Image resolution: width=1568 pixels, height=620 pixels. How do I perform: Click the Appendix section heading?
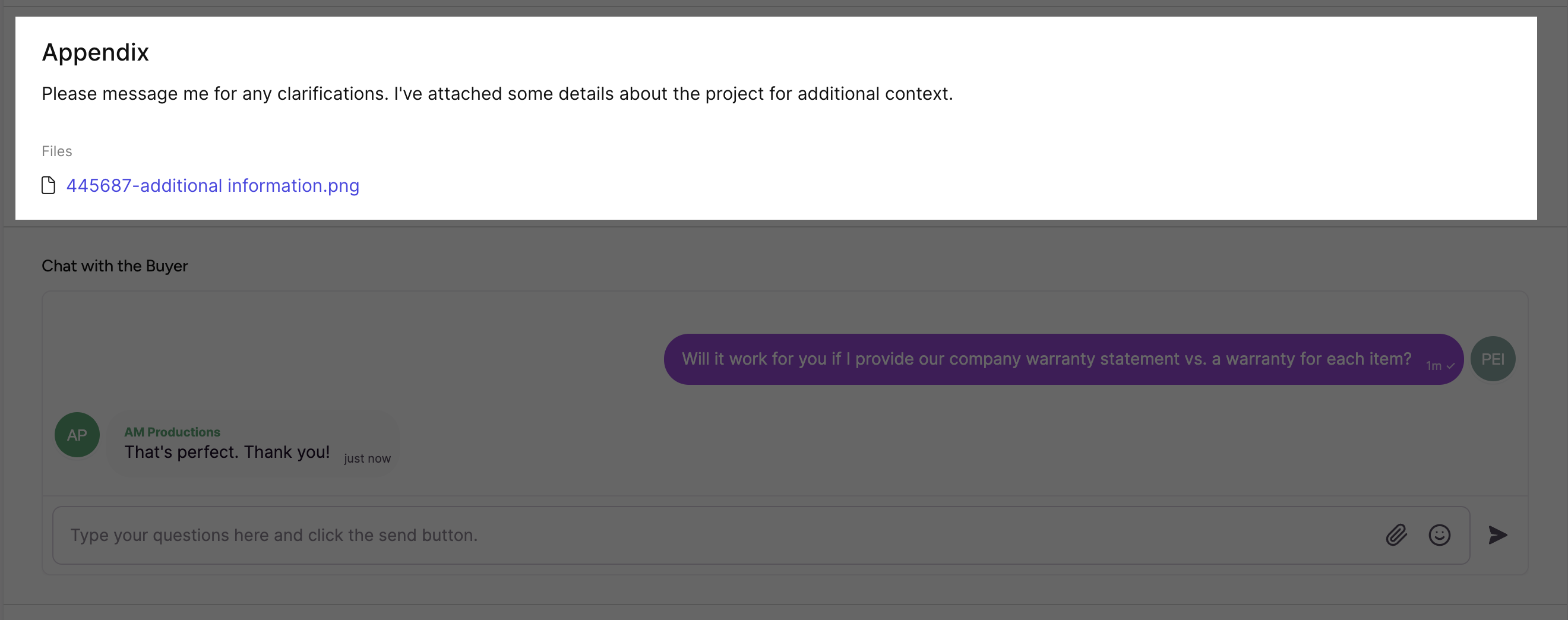click(95, 52)
